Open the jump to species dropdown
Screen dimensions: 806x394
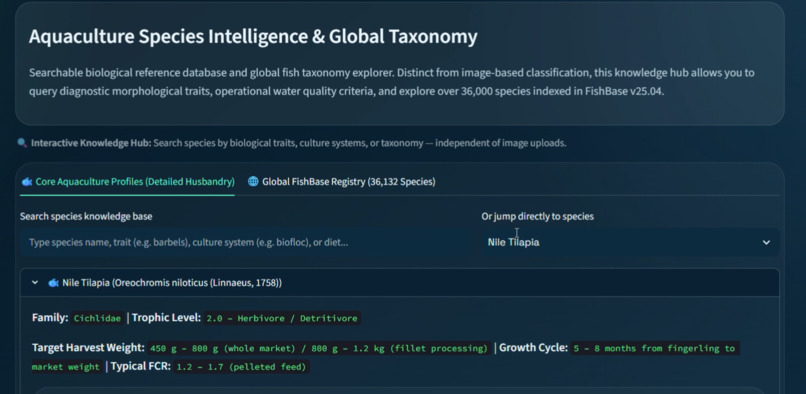(630, 242)
